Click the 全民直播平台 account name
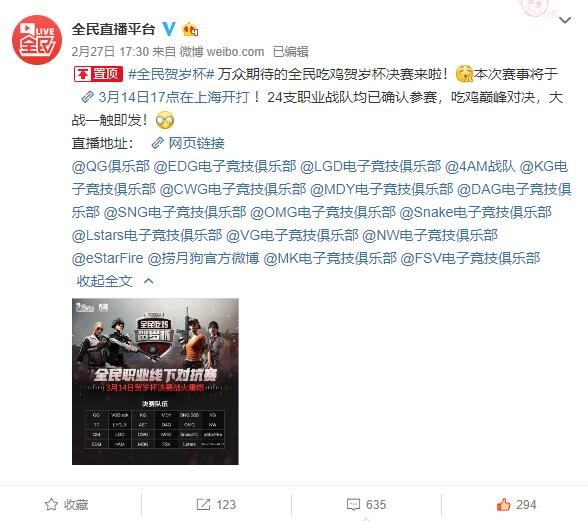 tap(113, 29)
